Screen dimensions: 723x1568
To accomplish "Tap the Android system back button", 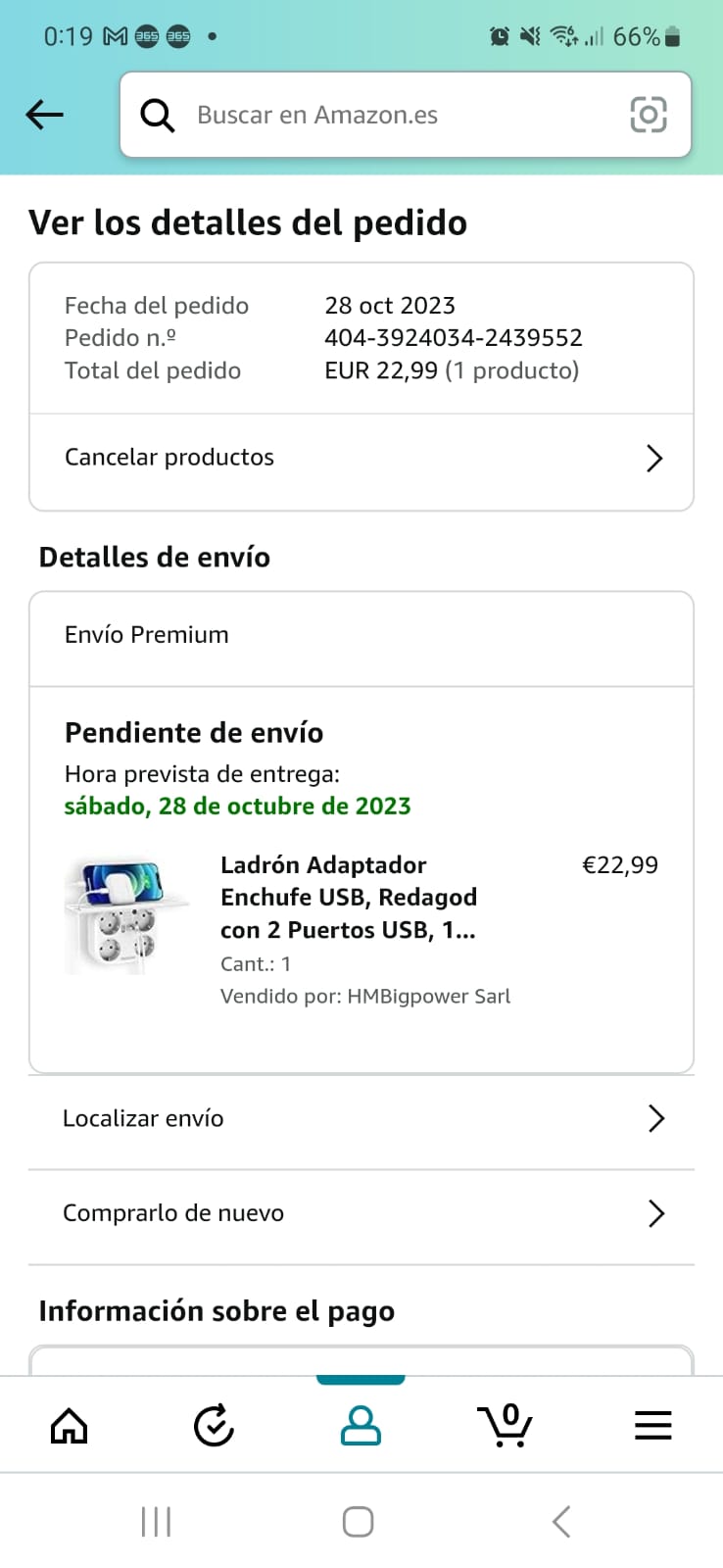I will 560,1522.
